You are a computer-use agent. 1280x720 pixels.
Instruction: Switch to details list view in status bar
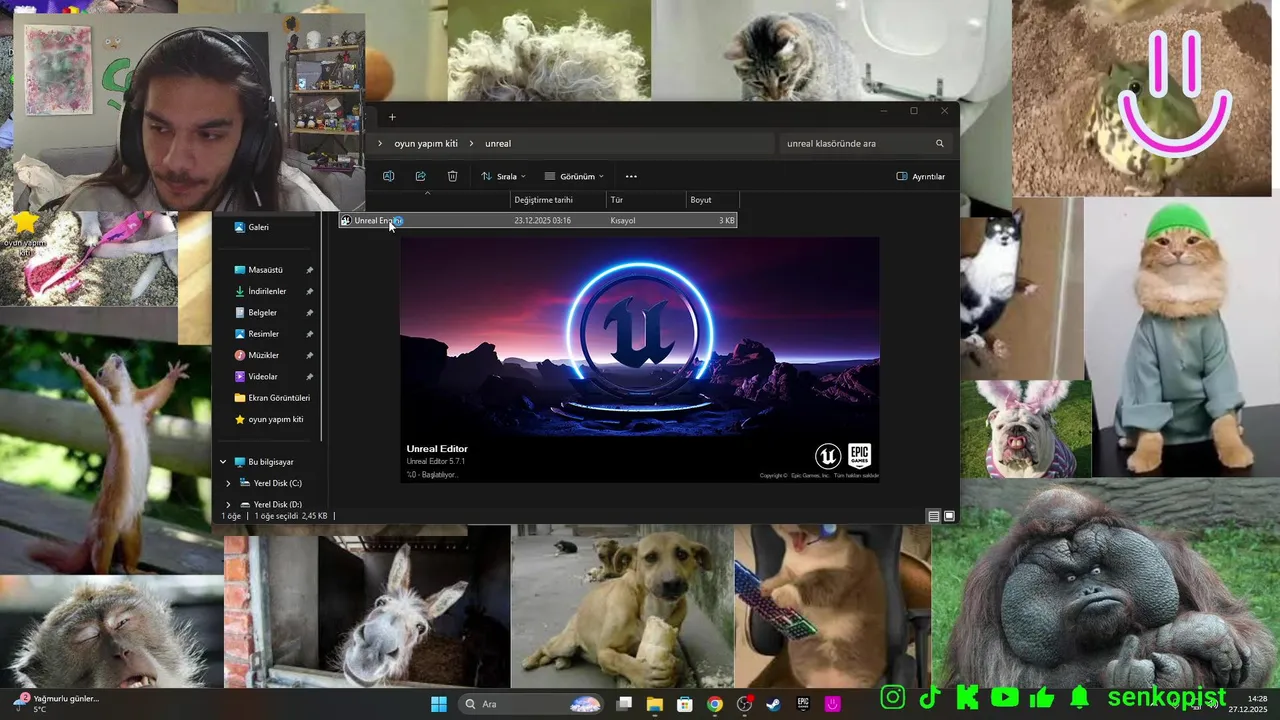933,517
